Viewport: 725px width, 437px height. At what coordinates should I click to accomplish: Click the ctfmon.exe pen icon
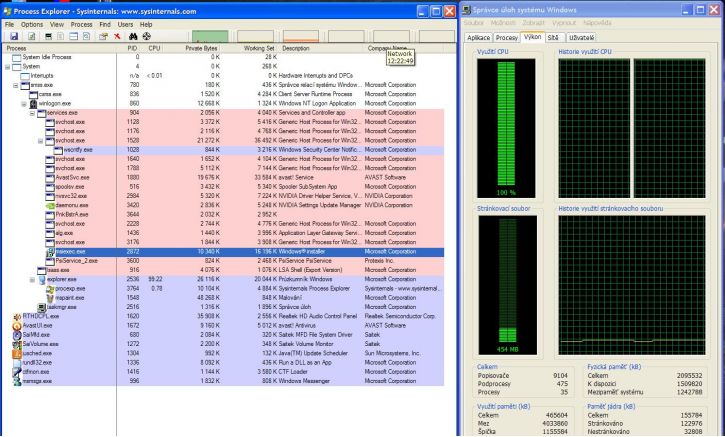pos(17,372)
